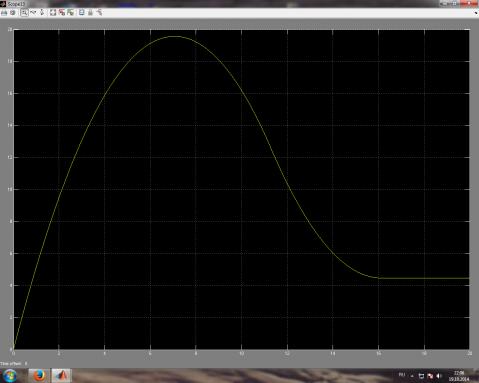Image resolution: width=479 pixels, height=383 pixels.
Task: Restore saved axes settings
Action: 70,13
